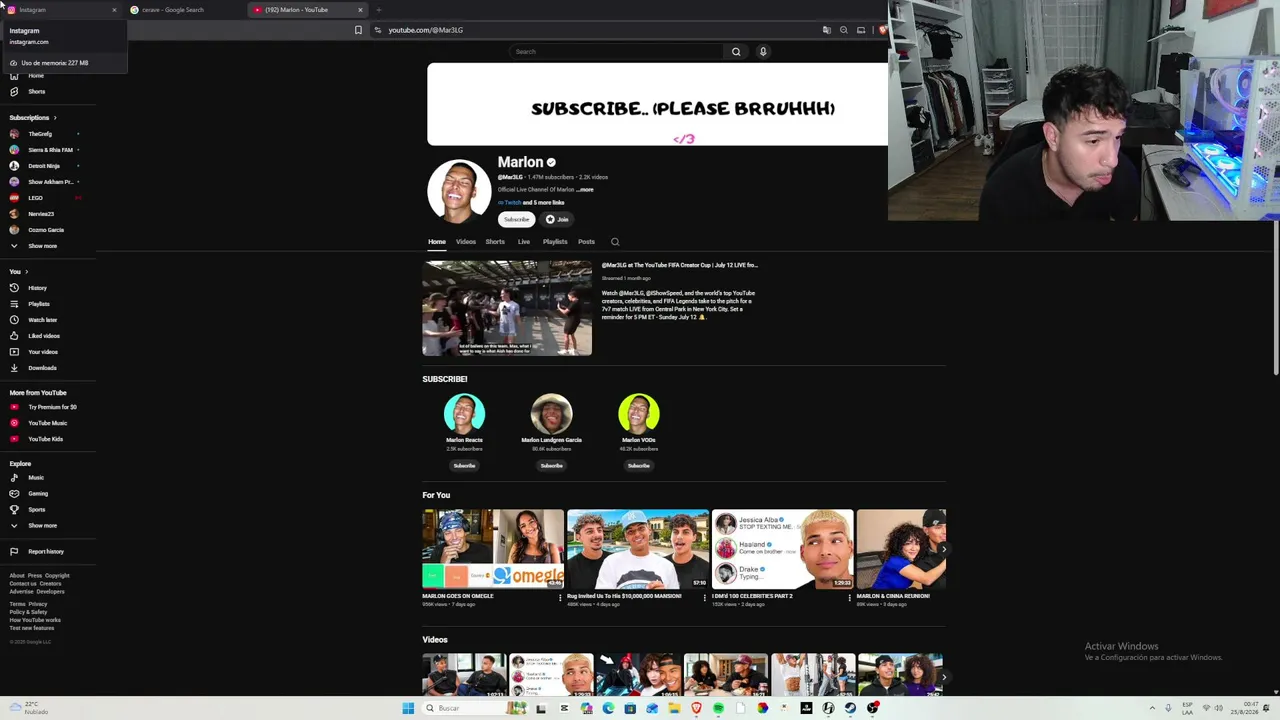The height and width of the screenshot is (720, 1280).
Task: Click the Shorts icon in the sidebar
Action: 14,92
